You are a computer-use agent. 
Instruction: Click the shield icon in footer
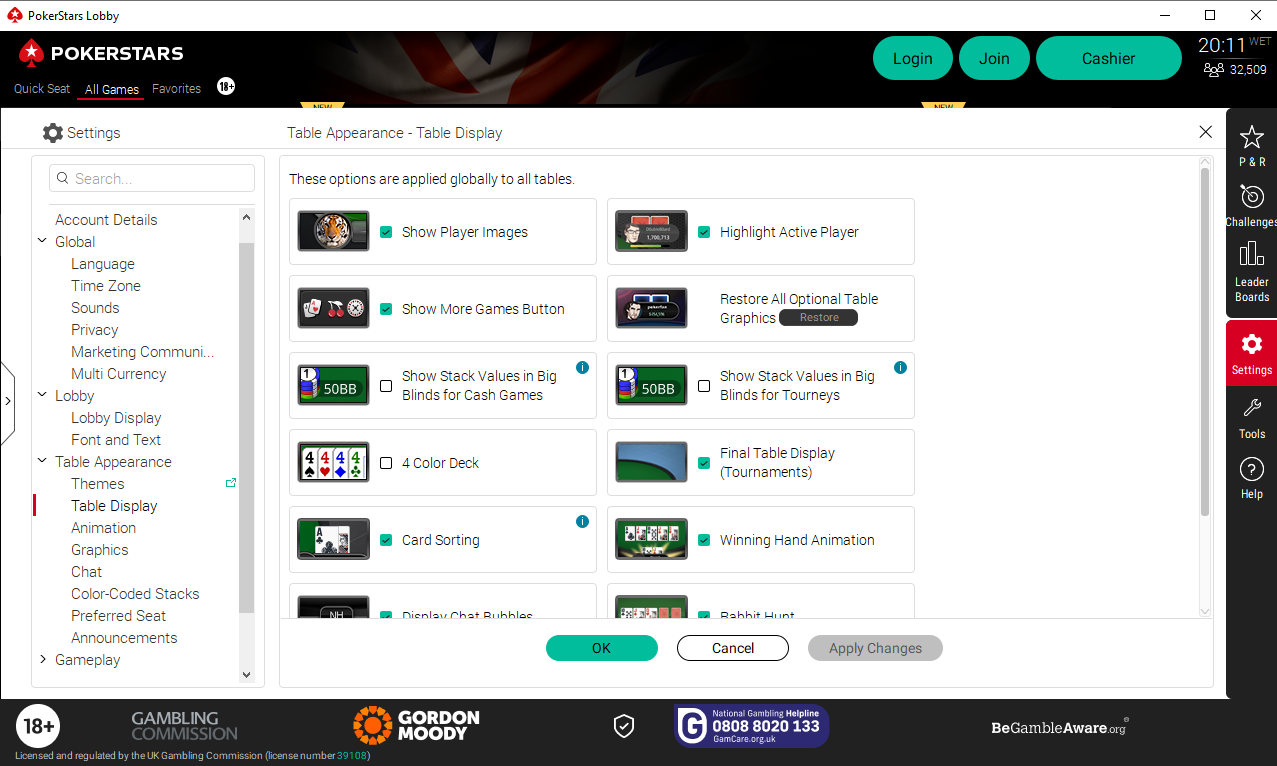[x=624, y=727]
